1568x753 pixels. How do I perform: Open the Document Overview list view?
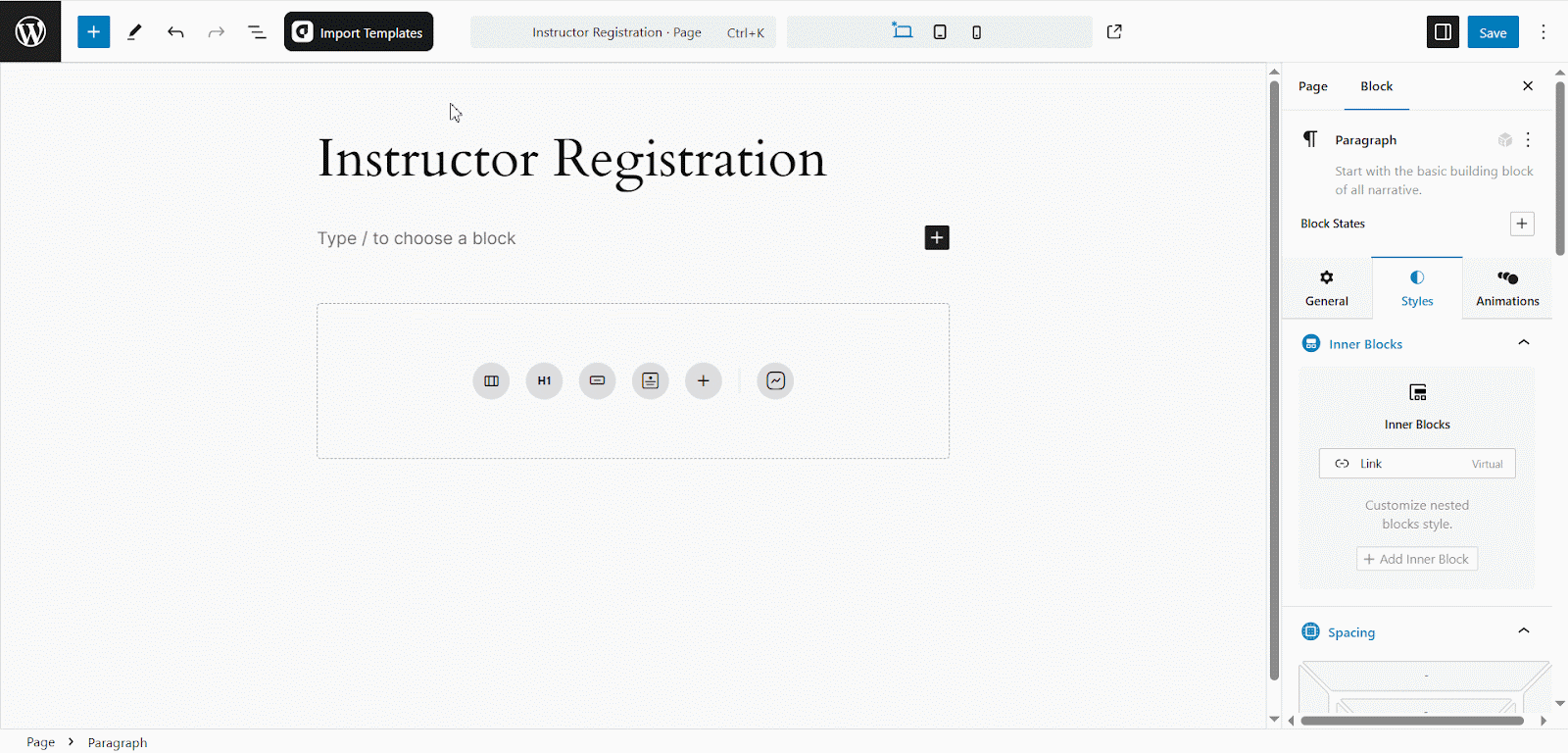click(x=257, y=32)
